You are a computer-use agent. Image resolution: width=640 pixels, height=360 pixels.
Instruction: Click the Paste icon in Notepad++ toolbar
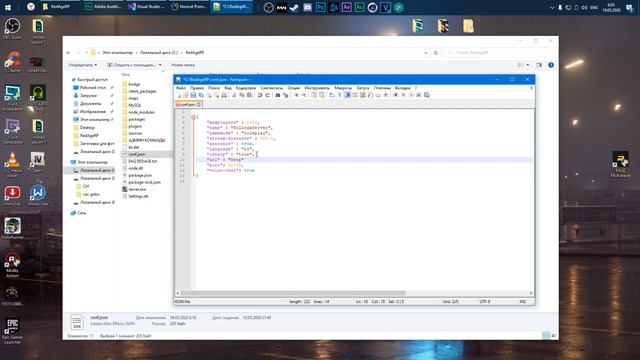coord(249,95)
